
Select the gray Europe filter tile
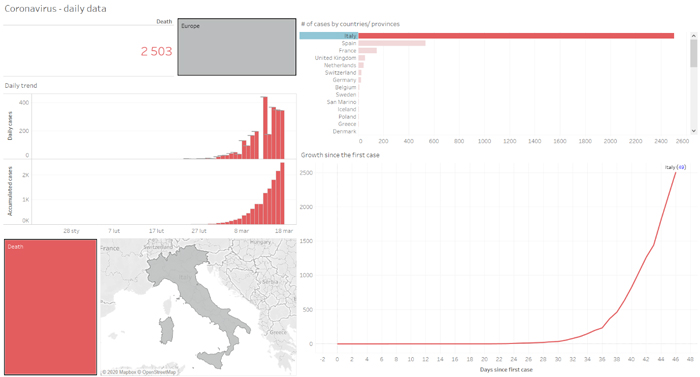[237, 47]
